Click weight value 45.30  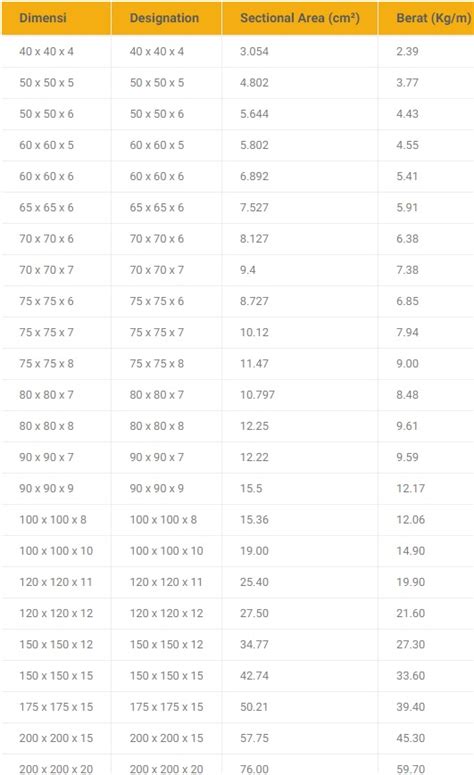(411, 738)
